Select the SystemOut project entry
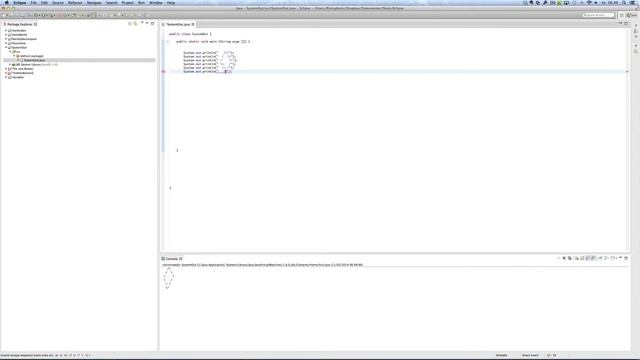This screenshot has width=640, height=360. pos(18,47)
